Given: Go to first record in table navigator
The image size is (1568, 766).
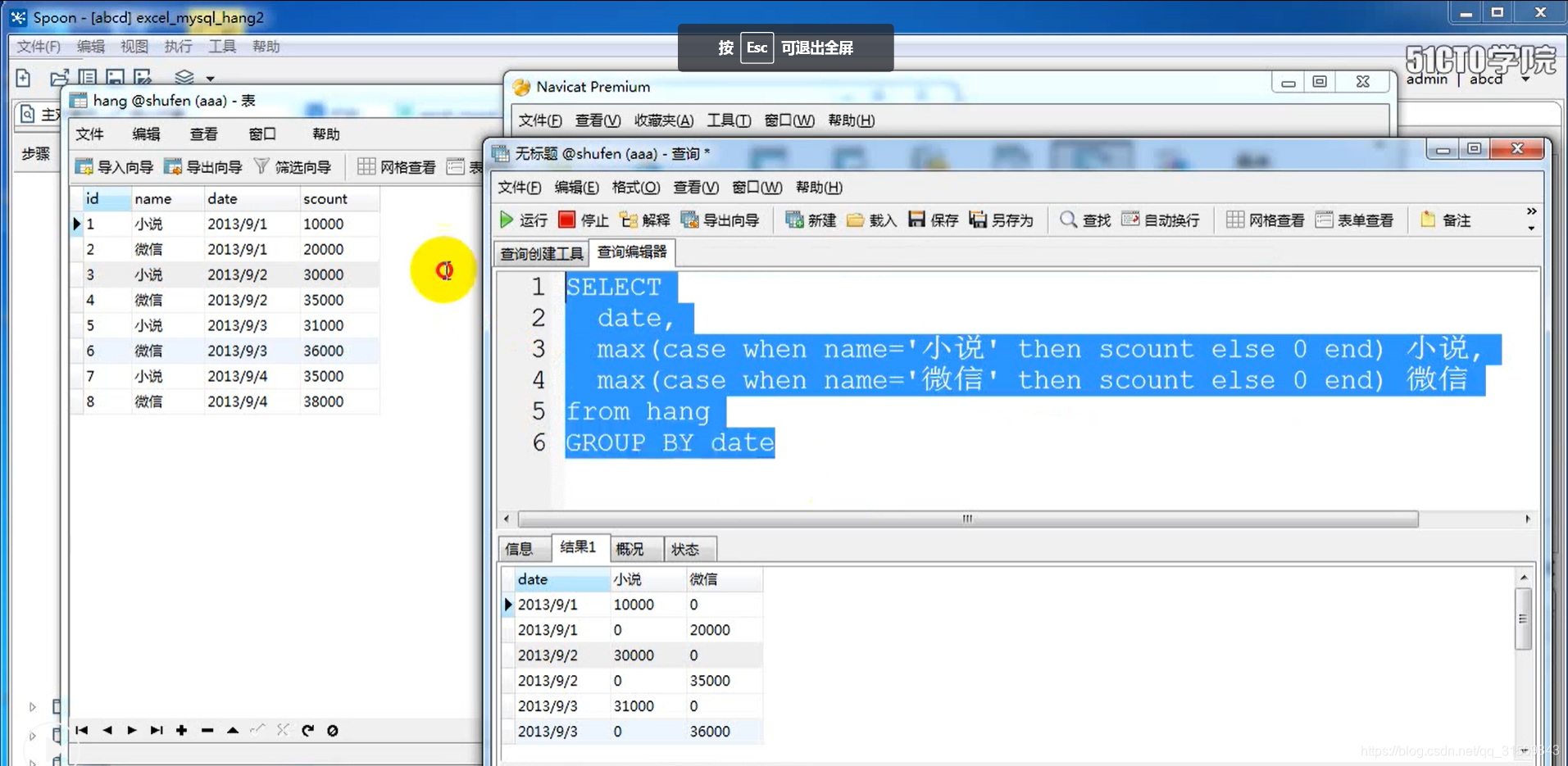Looking at the screenshot, I should [82, 730].
